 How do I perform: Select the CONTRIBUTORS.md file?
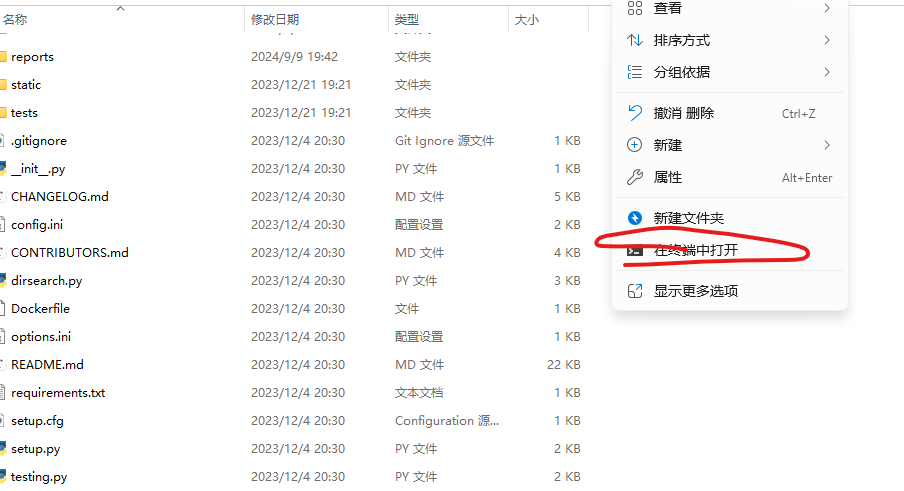click(x=70, y=252)
